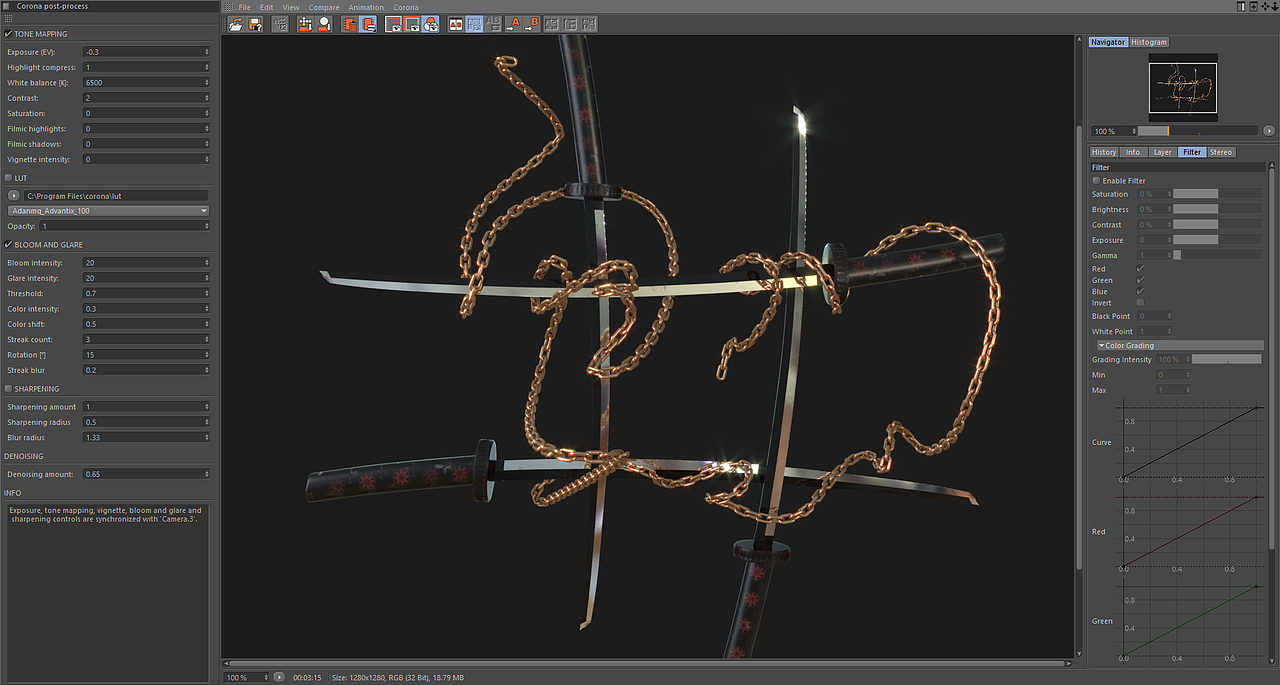Image resolution: width=1280 pixels, height=685 pixels.
Task: Collapse the Color Grading section
Action: pos(1100,345)
